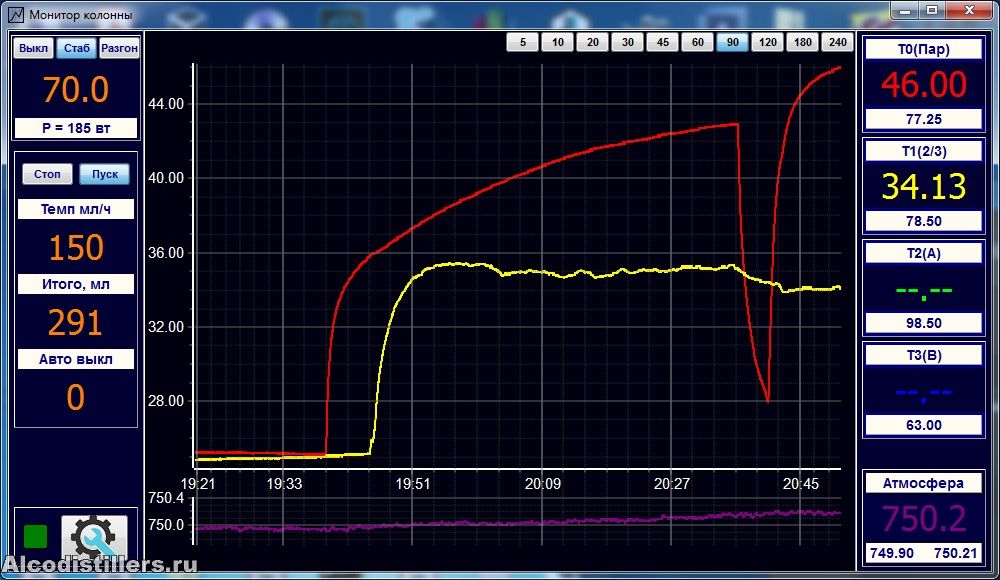Image resolution: width=1000 pixels, height=580 pixels.
Task: Select the Выкл power mode
Action: point(33,48)
